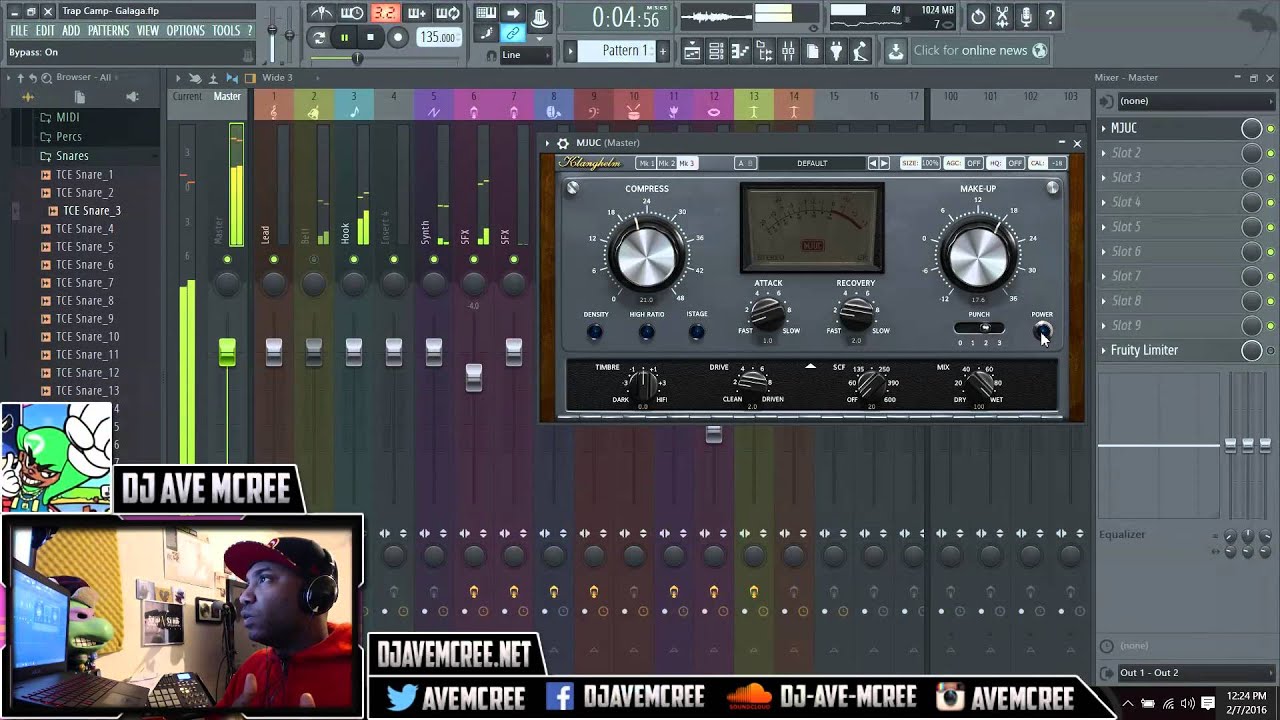
Task: Open the project info page icon
Action: 812,51
